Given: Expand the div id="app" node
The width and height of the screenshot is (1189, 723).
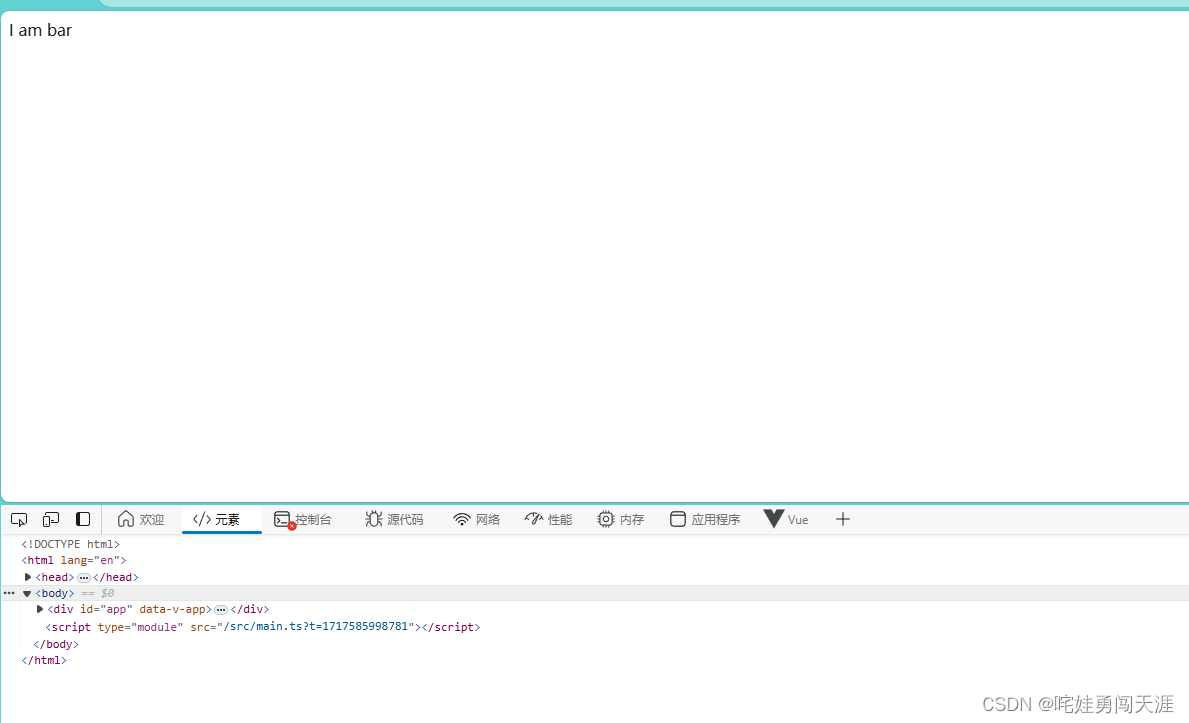Looking at the screenshot, I should [x=39, y=609].
